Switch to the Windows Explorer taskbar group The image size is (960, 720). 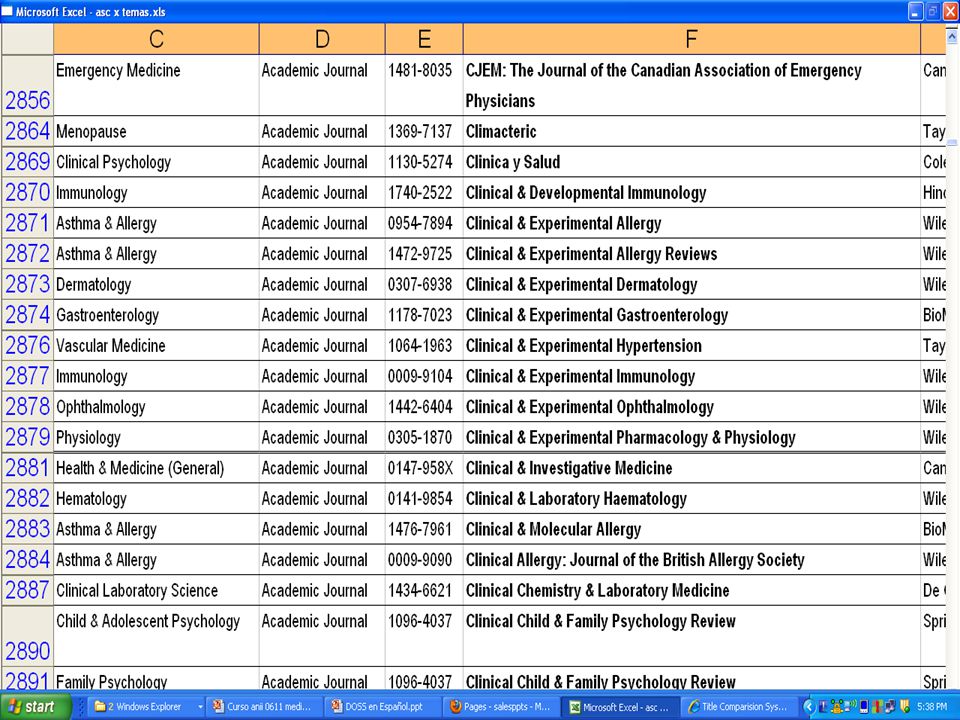[x=143, y=707]
